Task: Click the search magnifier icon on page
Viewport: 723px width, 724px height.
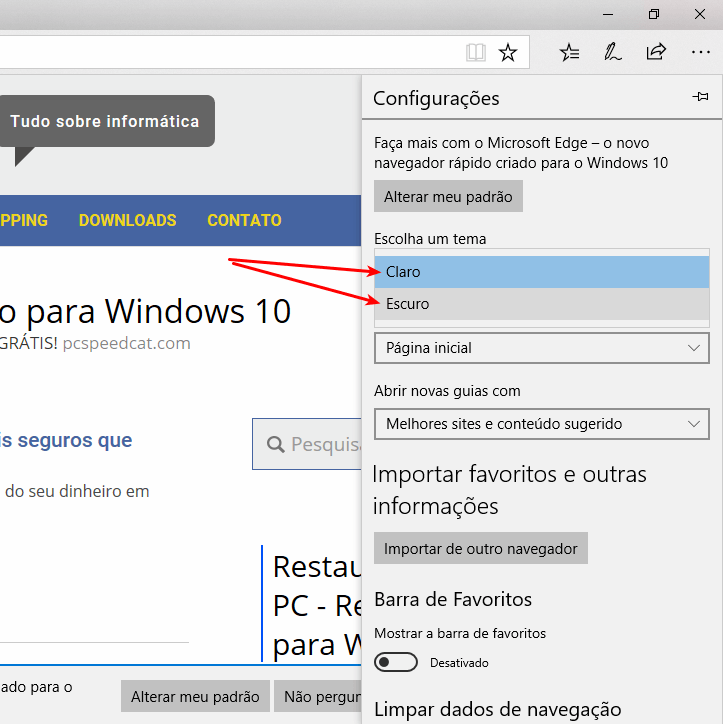Action: point(276,444)
